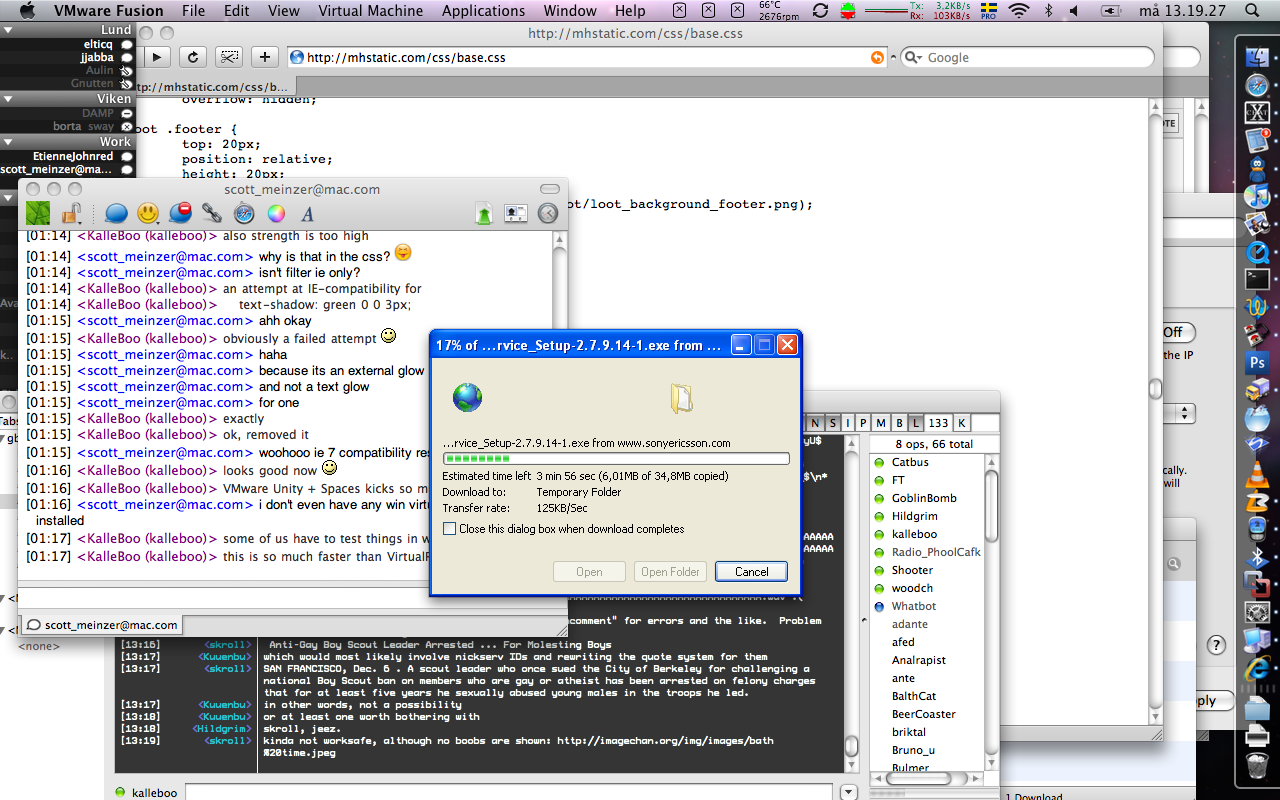1280x800 pixels.
Task: Click the blocked speech bubble icon
Action: (180, 213)
